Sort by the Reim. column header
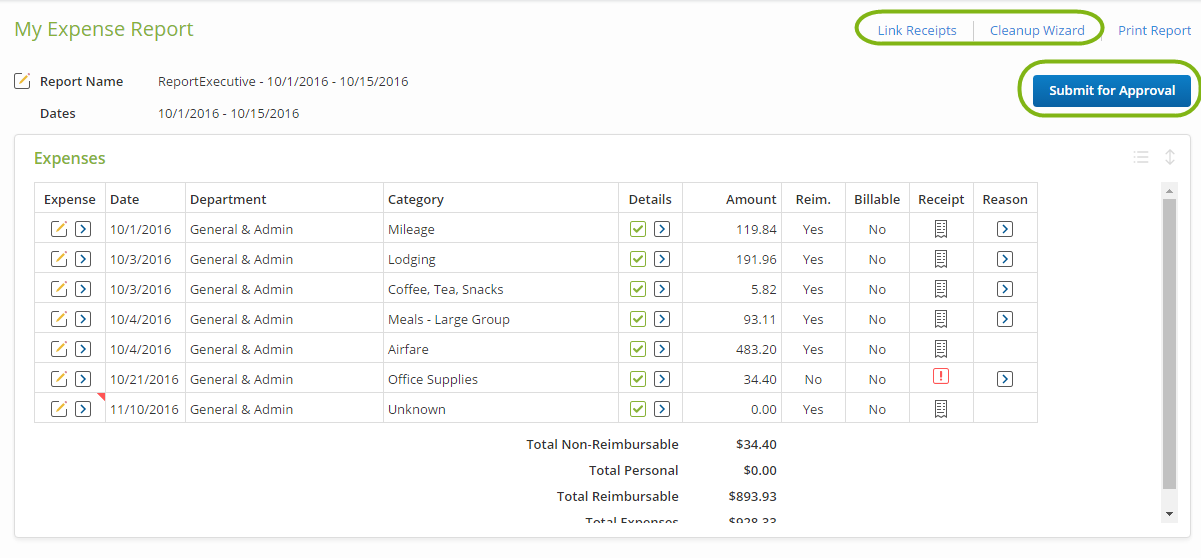 tap(813, 199)
